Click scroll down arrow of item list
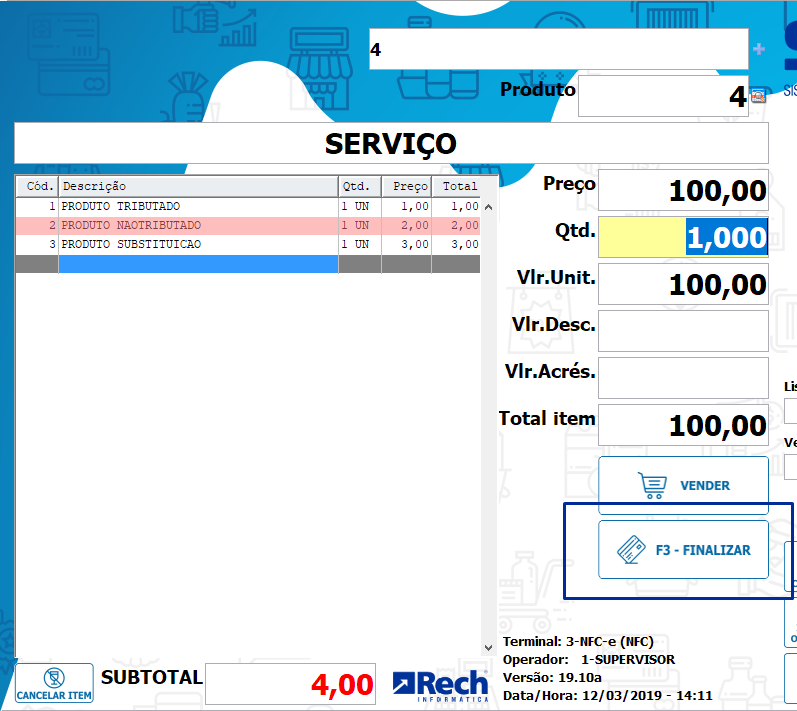The image size is (797, 711). tap(488, 647)
